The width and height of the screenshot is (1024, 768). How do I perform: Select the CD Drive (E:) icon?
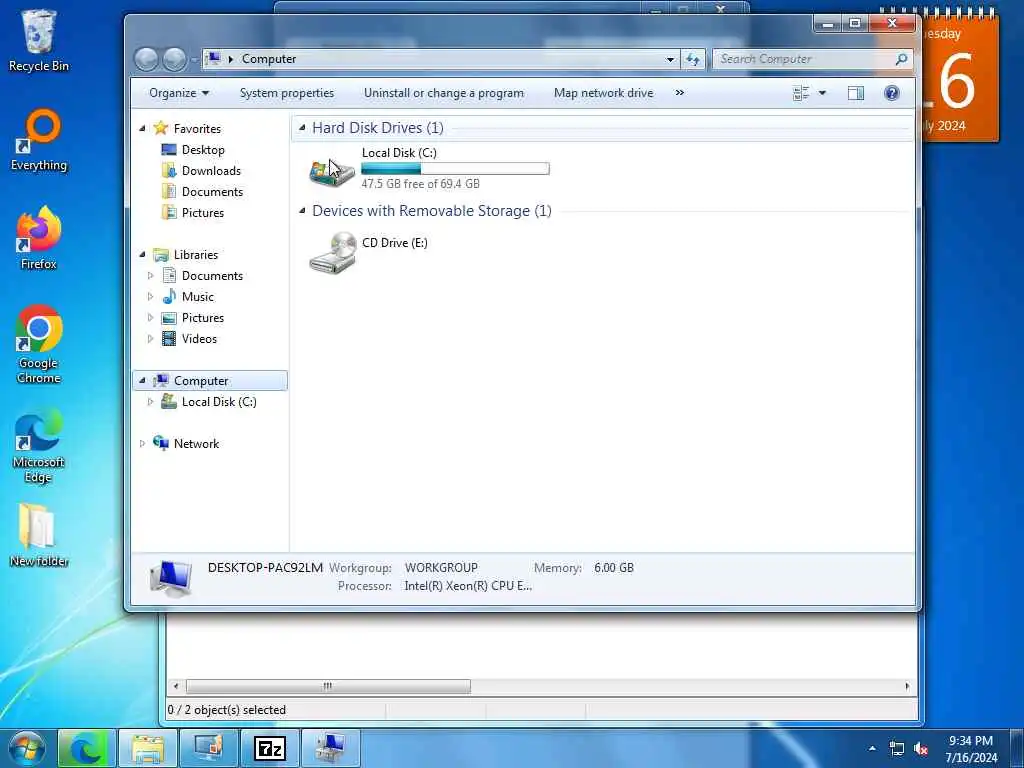(x=332, y=253)
